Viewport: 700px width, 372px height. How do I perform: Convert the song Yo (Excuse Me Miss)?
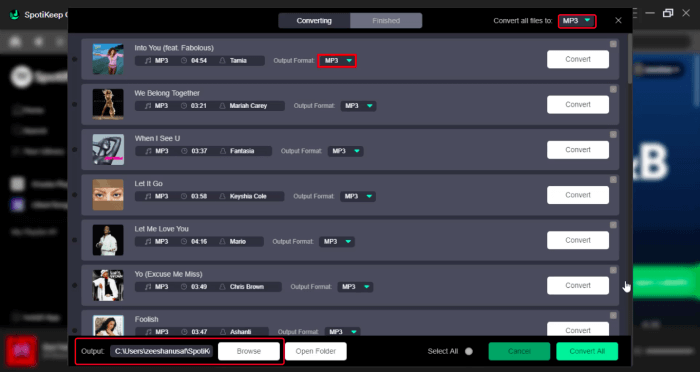(x=578, y=285)
